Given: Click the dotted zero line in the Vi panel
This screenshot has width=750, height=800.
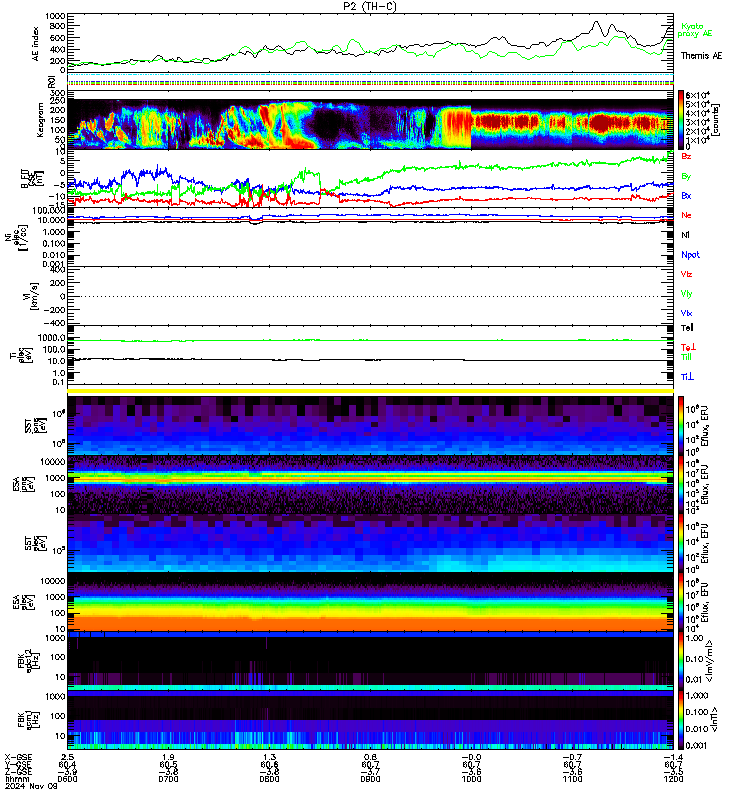Looking at the screenshot, I should pos(370,296).
